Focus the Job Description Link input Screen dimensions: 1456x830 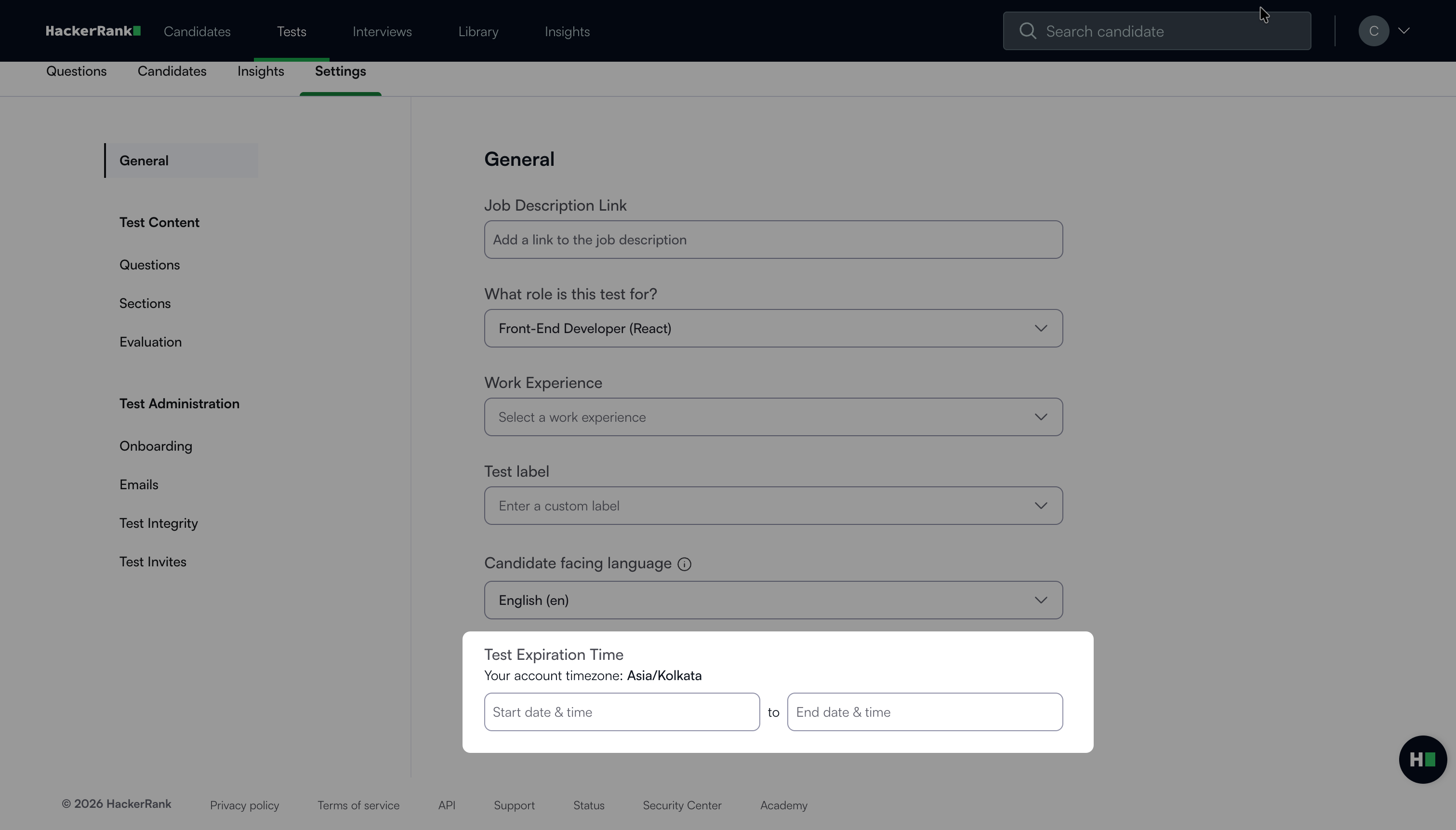click(773, 240)
